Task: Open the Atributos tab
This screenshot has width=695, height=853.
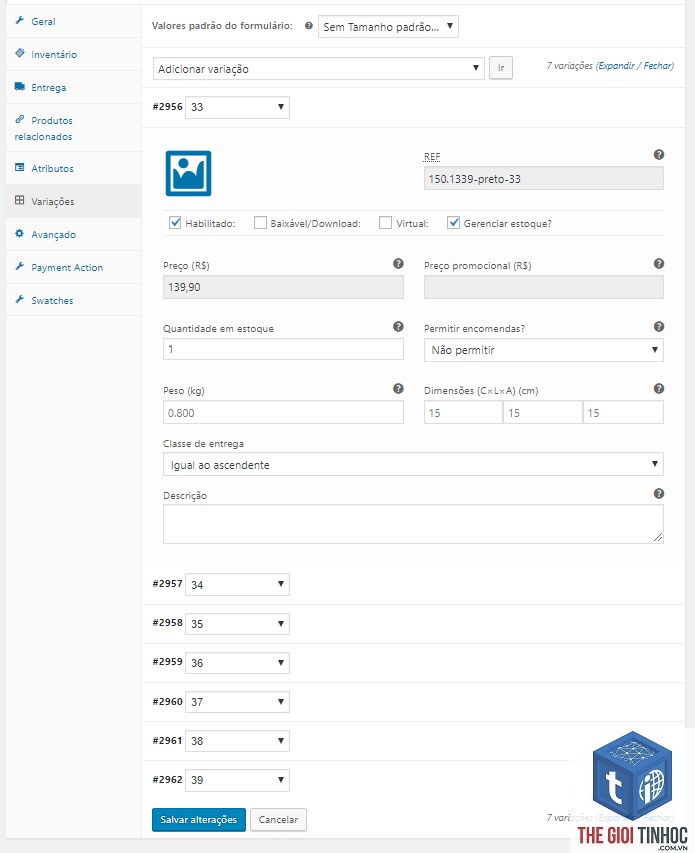Action: point(73,168)
